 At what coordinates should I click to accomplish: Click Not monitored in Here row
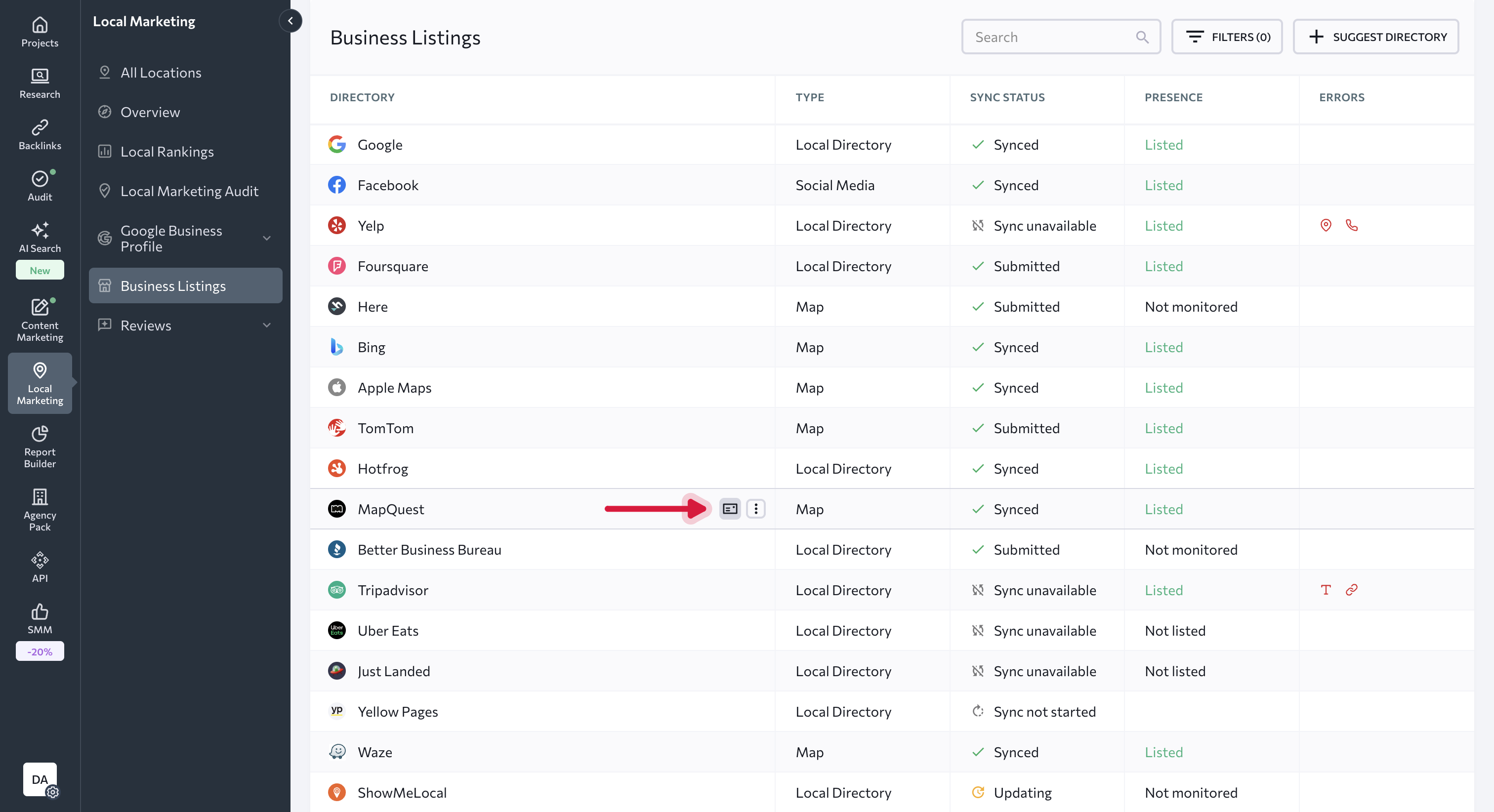[x=1191, y=306]
